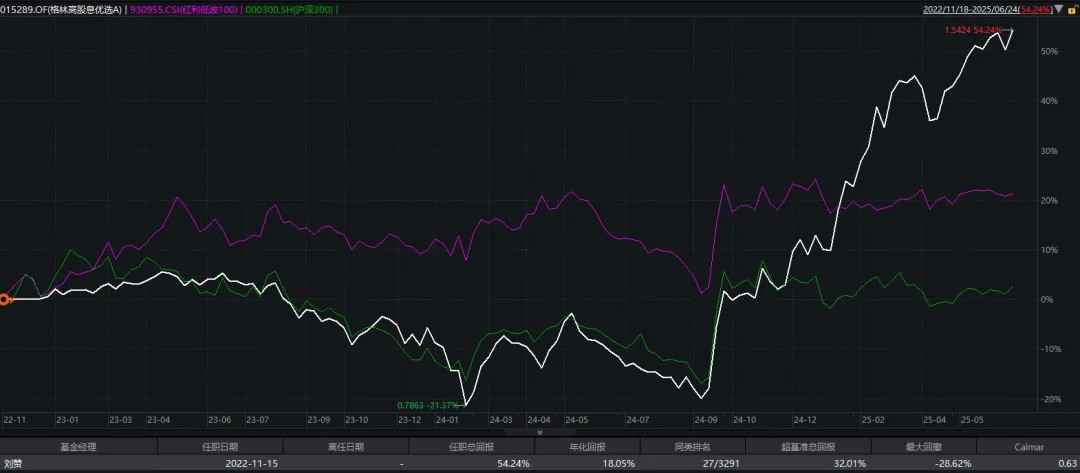Click the orange start-point marker on chart

point(4,298)
